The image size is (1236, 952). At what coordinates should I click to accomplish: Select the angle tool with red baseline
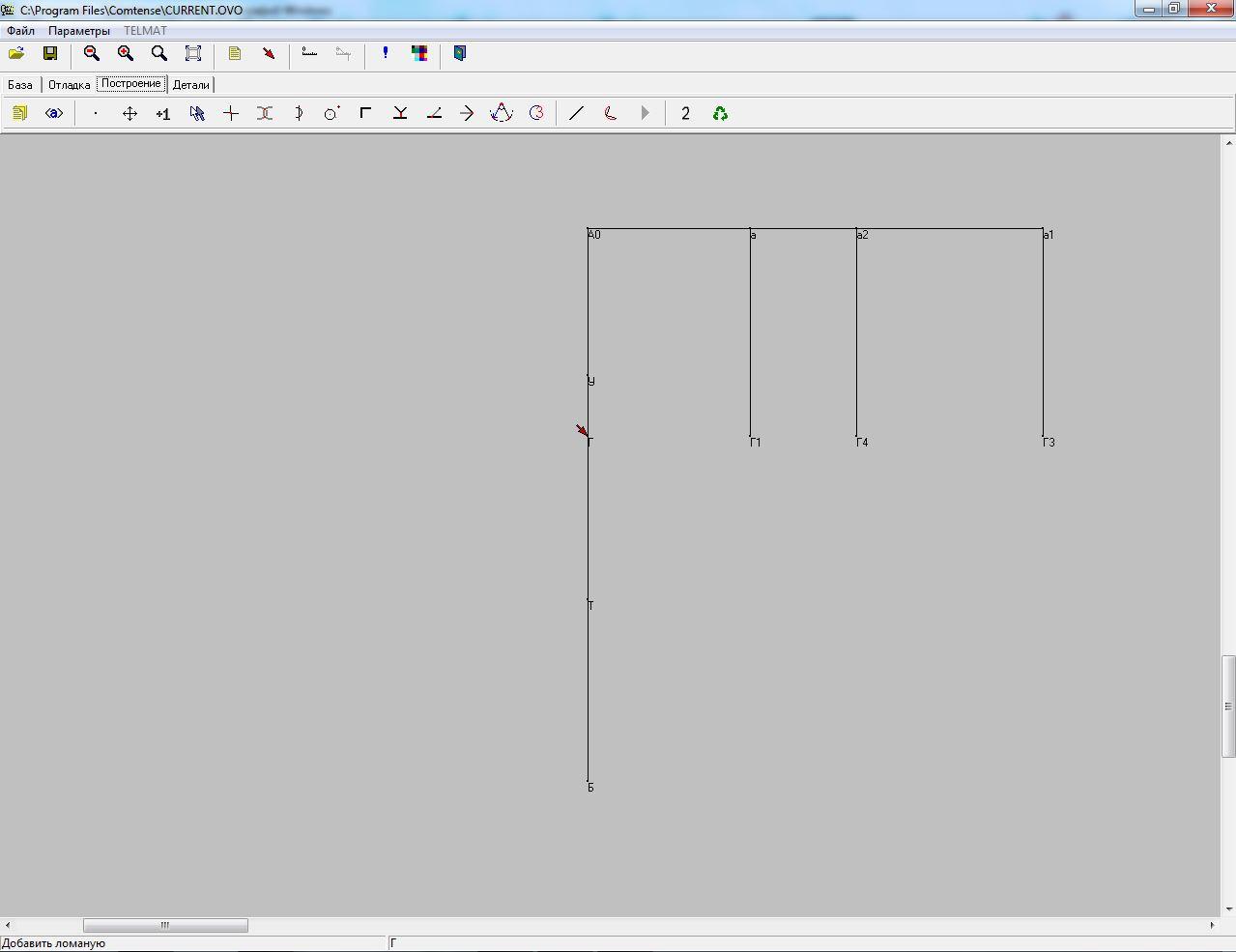(x=434, y=113)
